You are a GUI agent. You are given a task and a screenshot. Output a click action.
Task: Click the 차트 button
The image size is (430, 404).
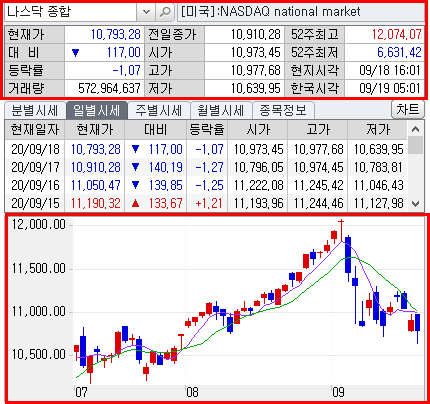click(x=407, y=110)
